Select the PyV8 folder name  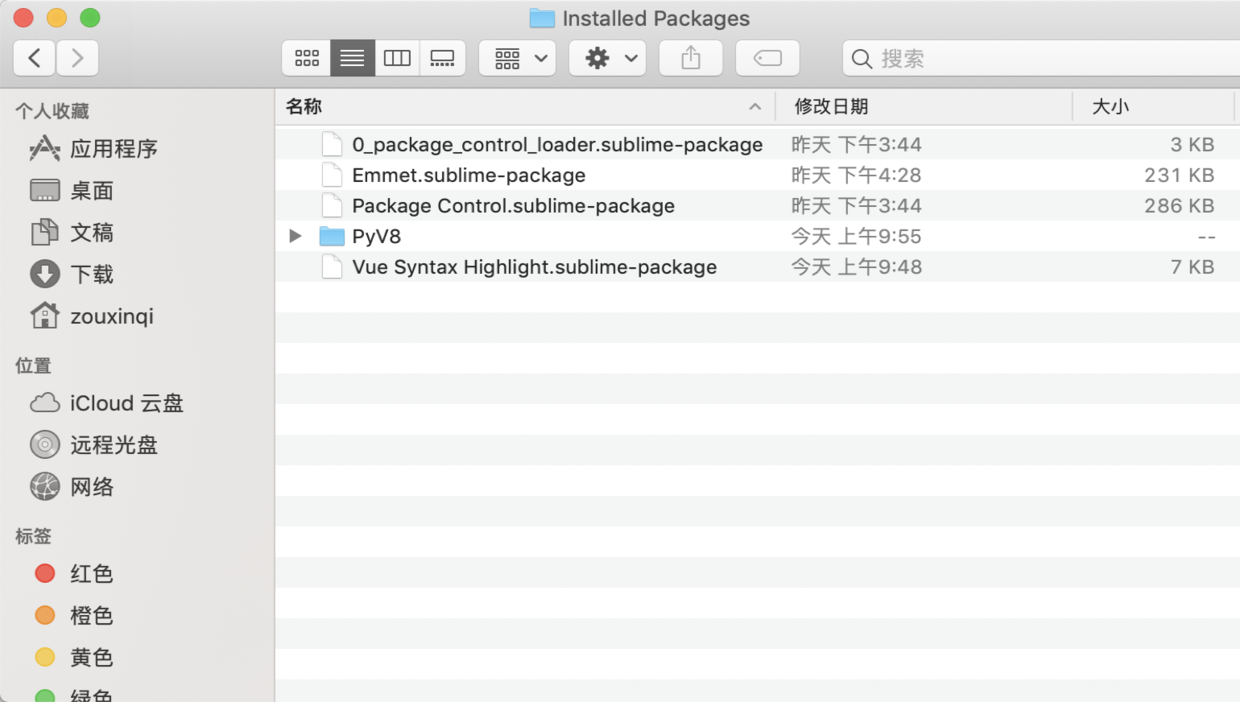pyautogui.click(x=376, y=237)
